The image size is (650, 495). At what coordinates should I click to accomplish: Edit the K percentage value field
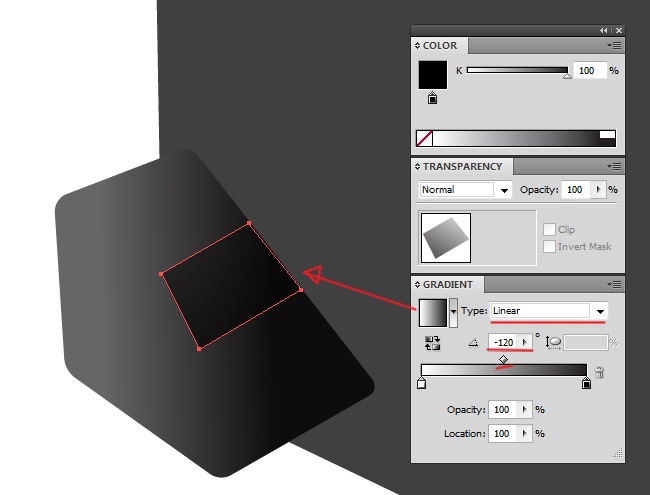[589, 70]
